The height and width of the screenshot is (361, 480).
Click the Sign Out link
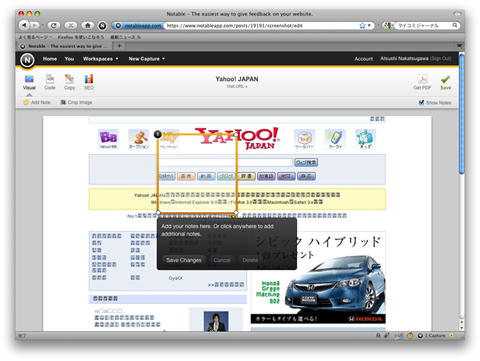pyautogui.click(x=441, y=59)
